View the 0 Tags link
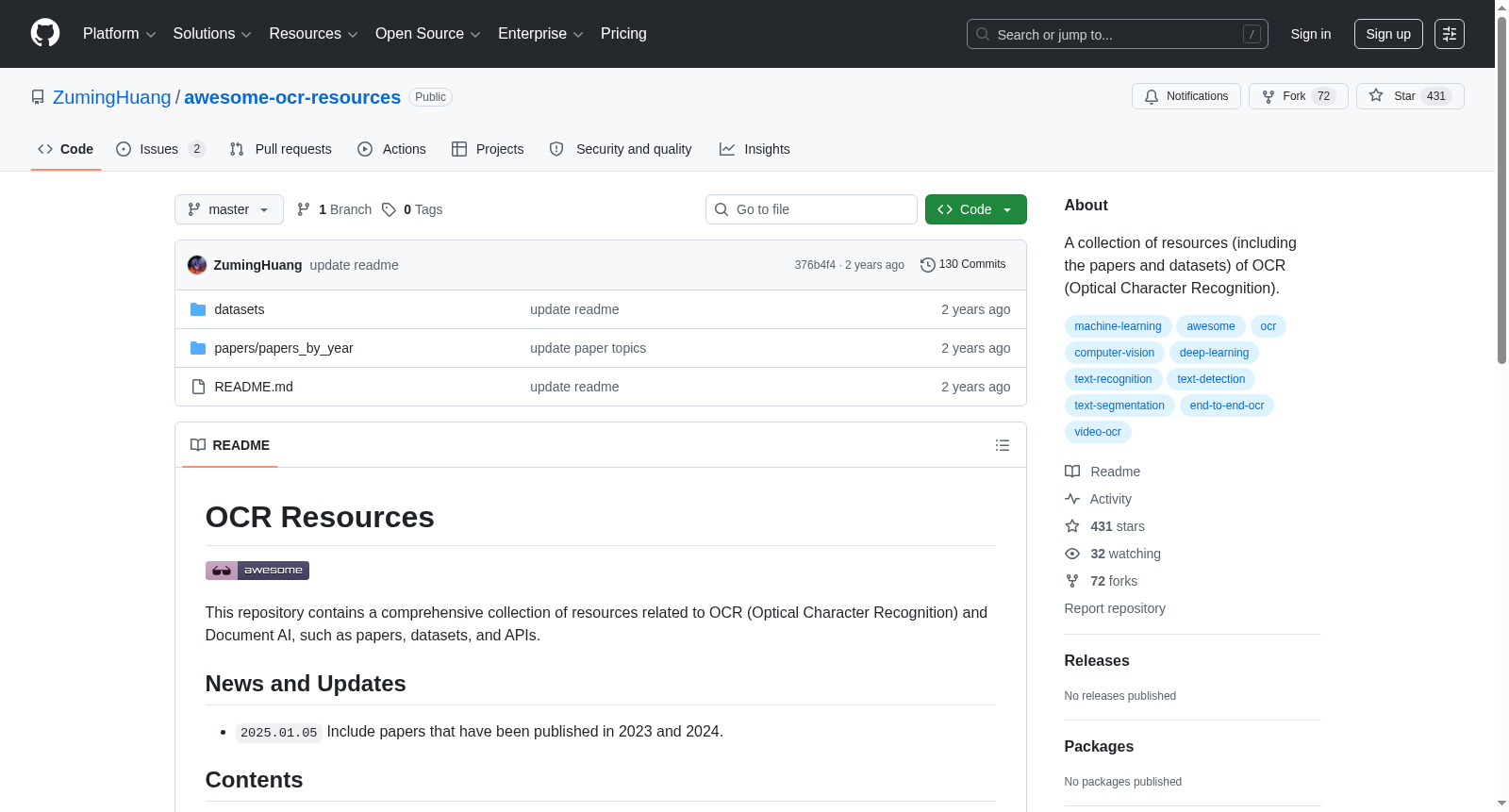Viewport: 1509px width, 812px height. [412, 209]
